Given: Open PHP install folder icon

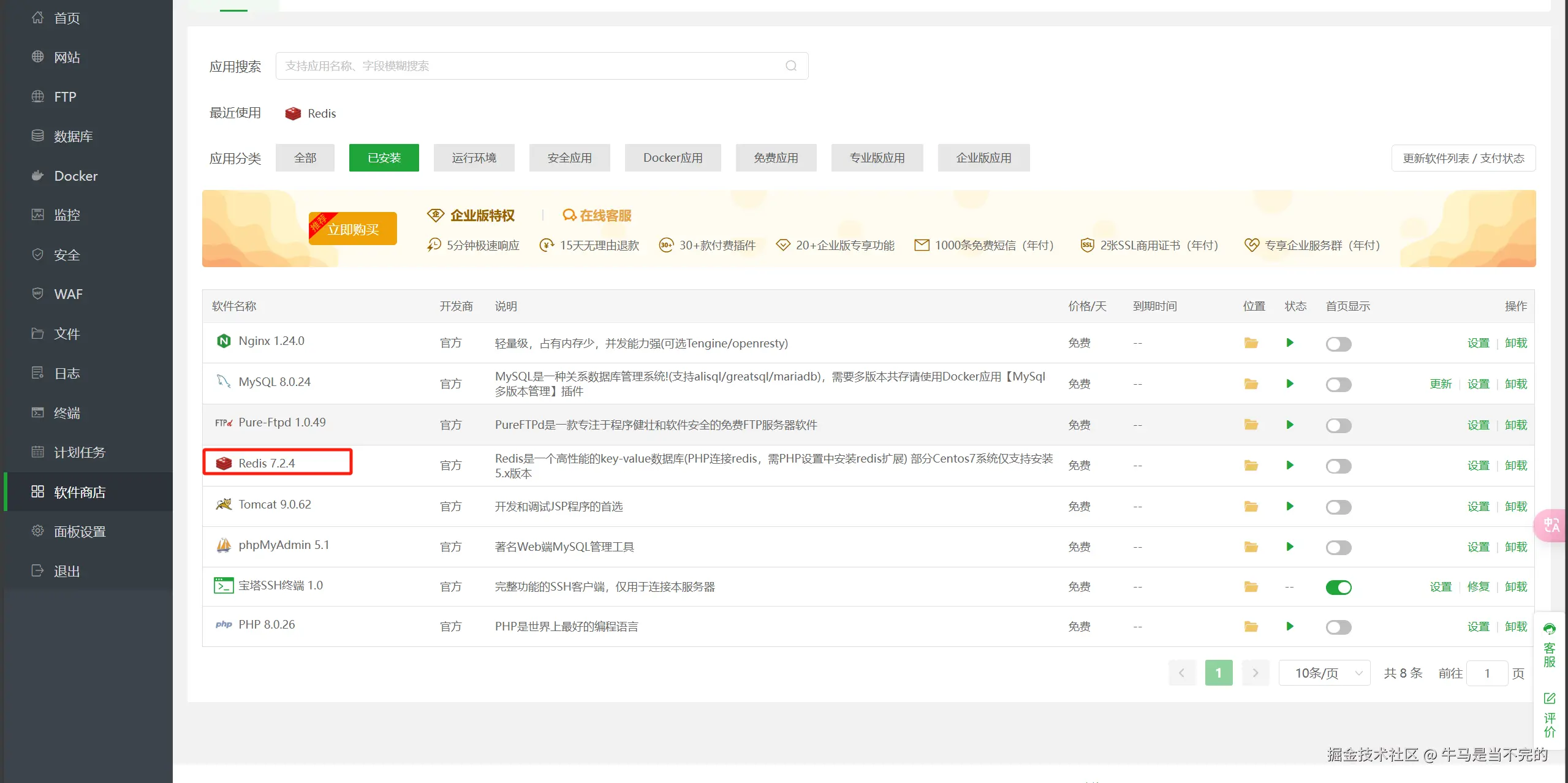Looking at the screenshot, I should (x=1251, y=627).
